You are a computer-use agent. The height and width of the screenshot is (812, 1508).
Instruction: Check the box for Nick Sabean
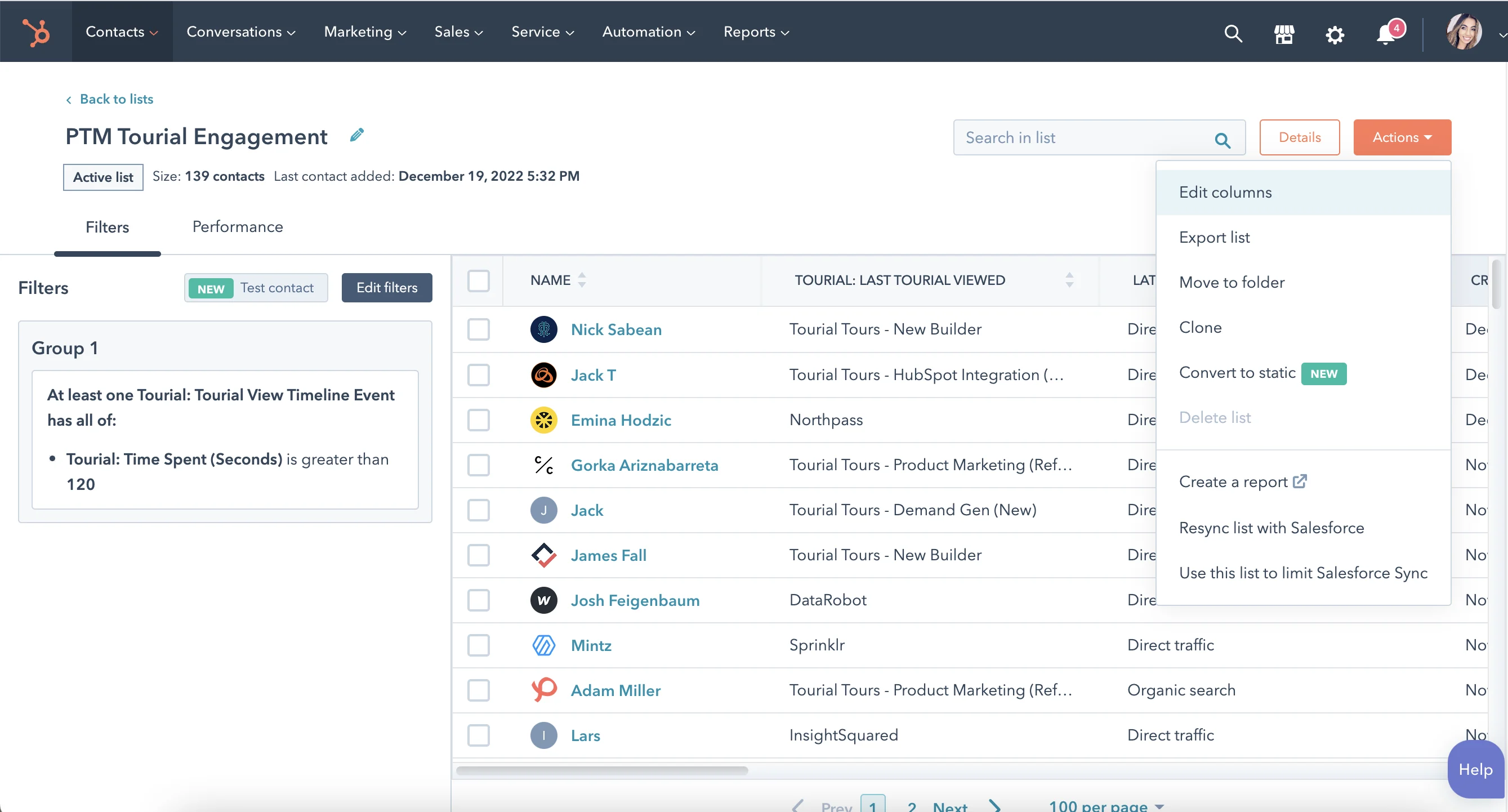click(x=478, y=329)
